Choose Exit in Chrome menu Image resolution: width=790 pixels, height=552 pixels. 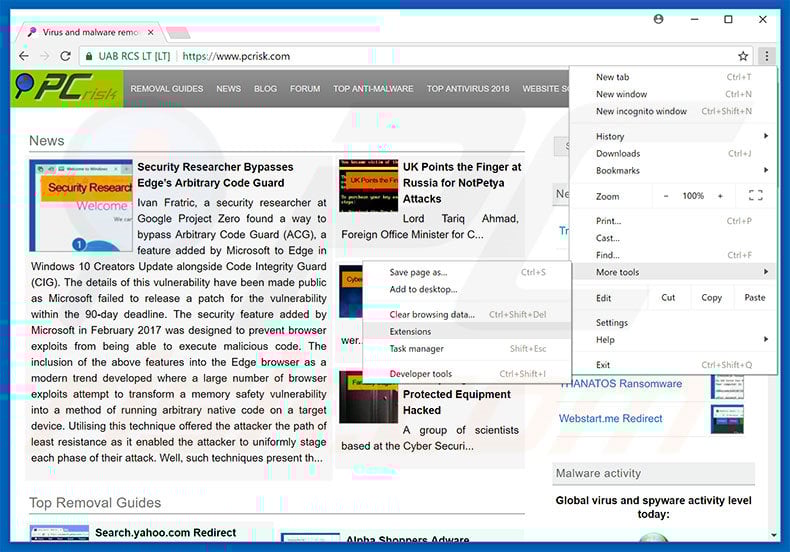pos(673,365)
